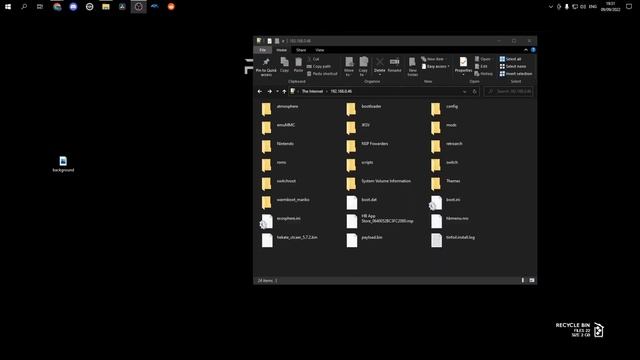Image resolution: width=640 pixels, height=360 pixels.
Task: Open the Recycle Bin desktop widget
Action: click(580, 330)
